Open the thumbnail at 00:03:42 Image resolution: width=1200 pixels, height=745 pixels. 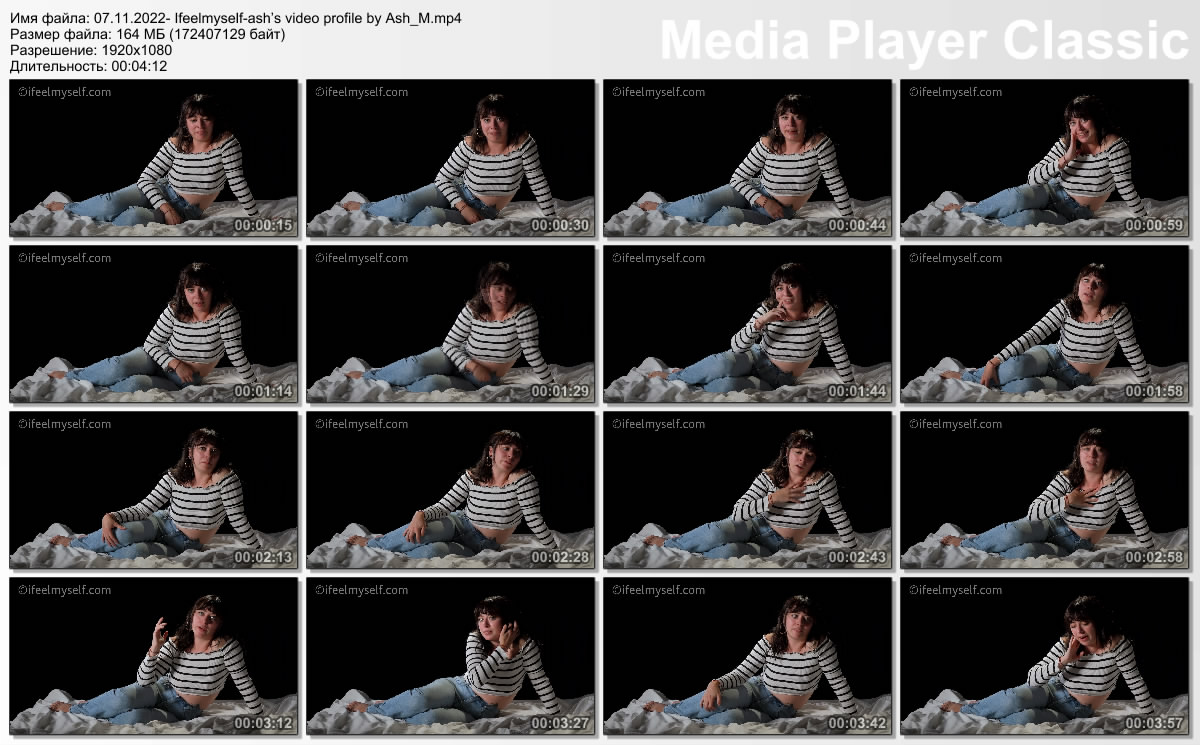[x=748, y=656]
